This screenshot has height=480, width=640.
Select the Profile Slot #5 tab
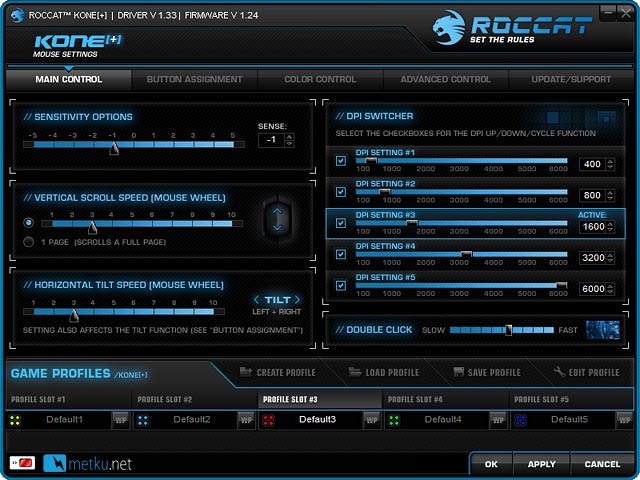tap(571, 399)
